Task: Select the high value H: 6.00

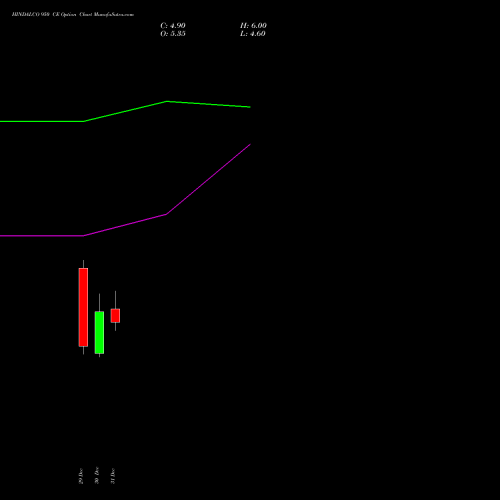Action: (253, 26)
